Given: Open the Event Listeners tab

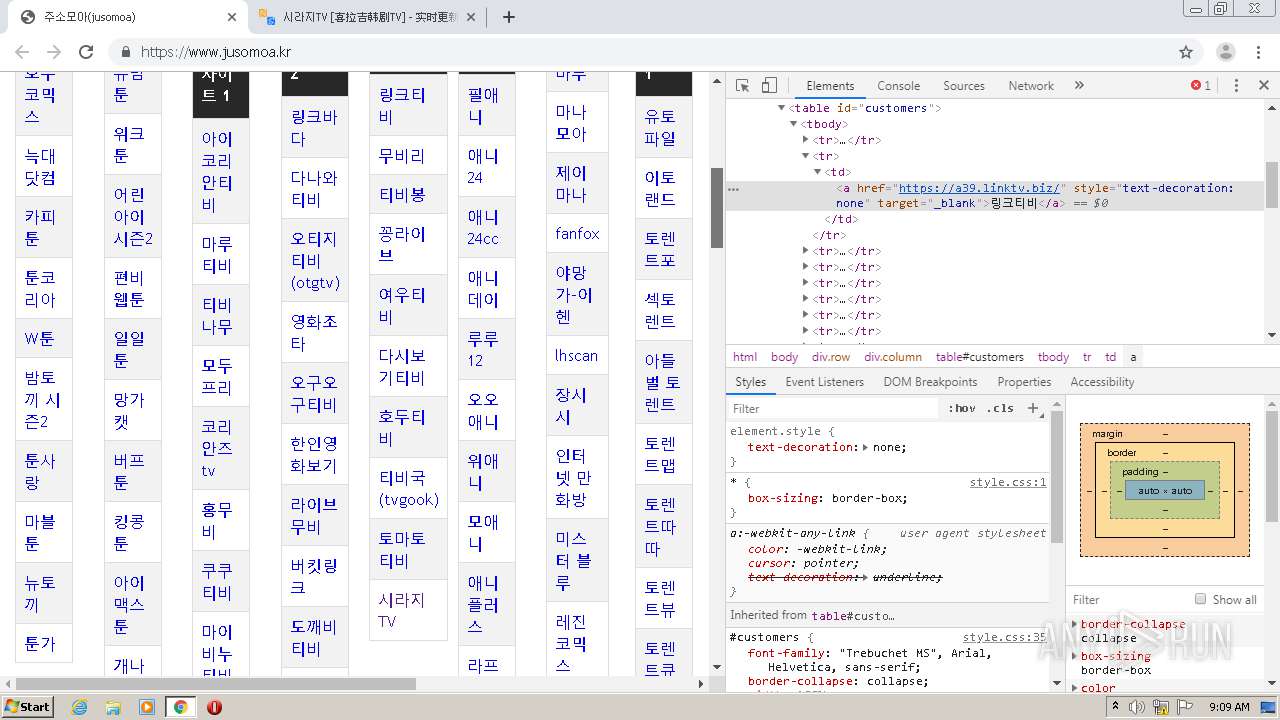Looking at the screenshot, I should point(824,382).
